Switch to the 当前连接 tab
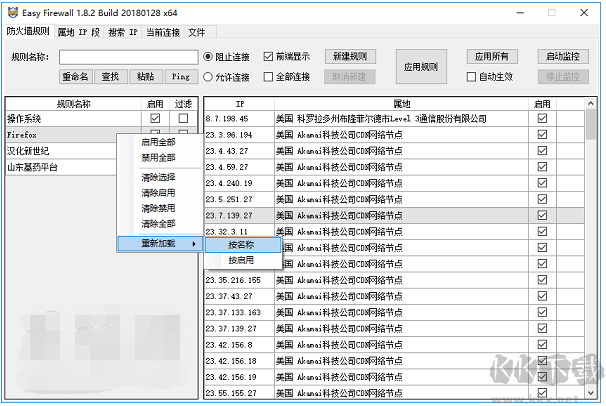Screen dimensions: 606x406 [163, 33]
